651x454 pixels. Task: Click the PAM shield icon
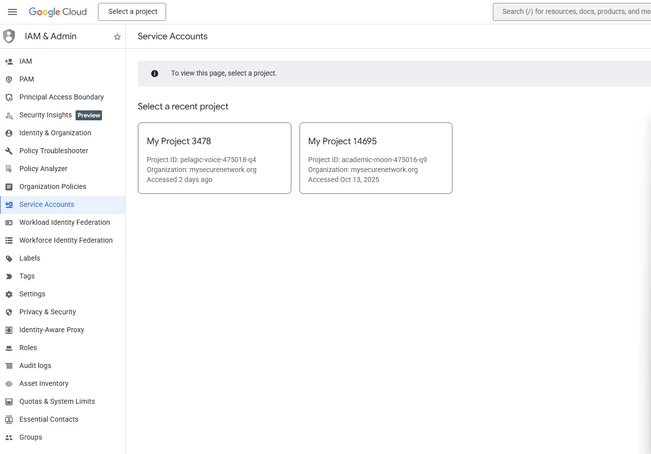[x=9, y=79]
